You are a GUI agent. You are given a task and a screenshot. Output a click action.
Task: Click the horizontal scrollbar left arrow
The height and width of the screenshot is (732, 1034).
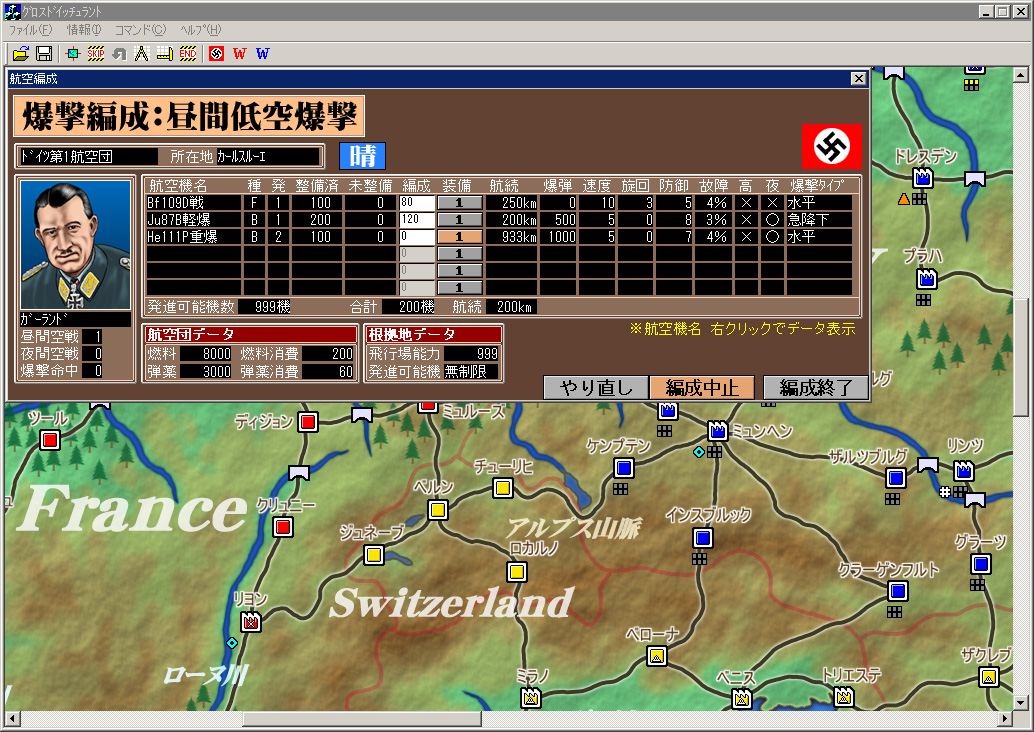pos(13,718)
